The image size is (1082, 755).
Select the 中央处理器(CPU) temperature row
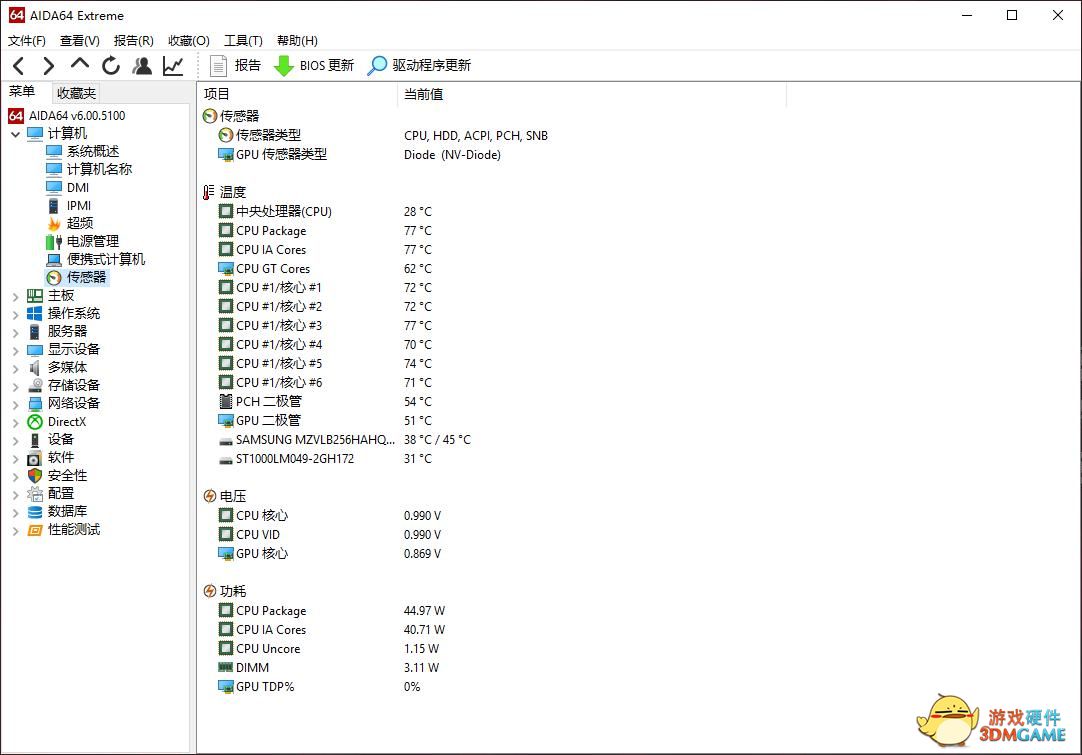coord(275,211)
